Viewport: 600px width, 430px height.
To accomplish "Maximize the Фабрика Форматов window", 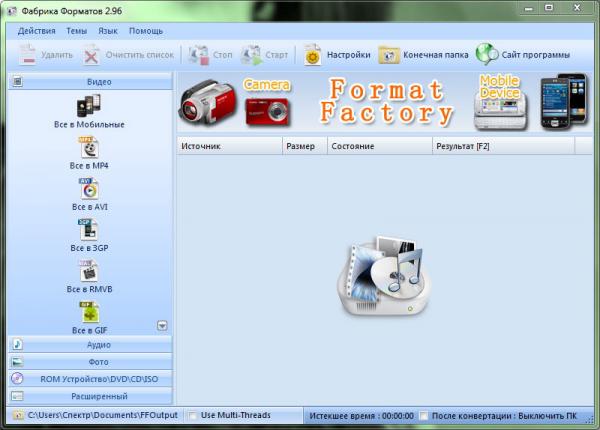I will point(549,8).
